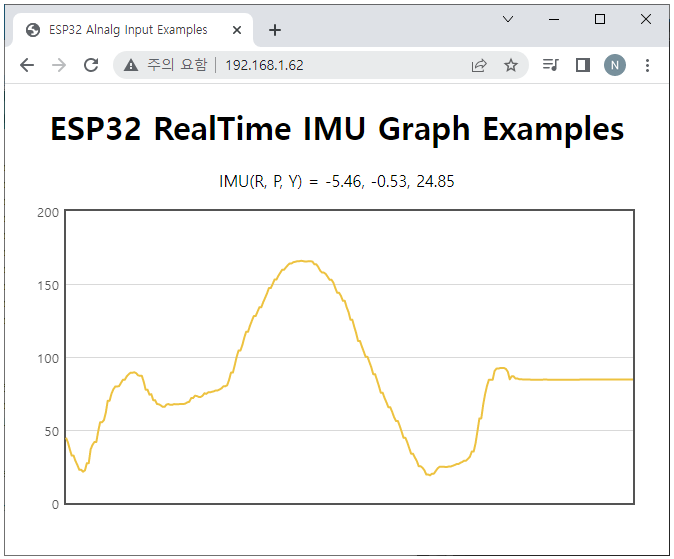Click the y-axis label 50
This screenshot has width=674, height=559.
(x=52, y=432)
